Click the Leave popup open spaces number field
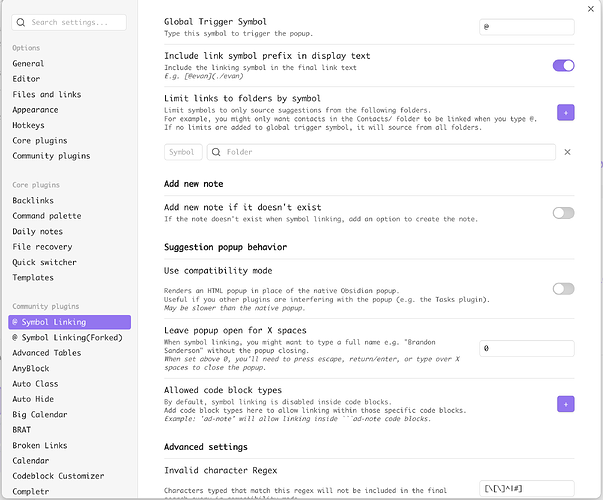Screen dimensions: 603x500 (x=526, y=348)
